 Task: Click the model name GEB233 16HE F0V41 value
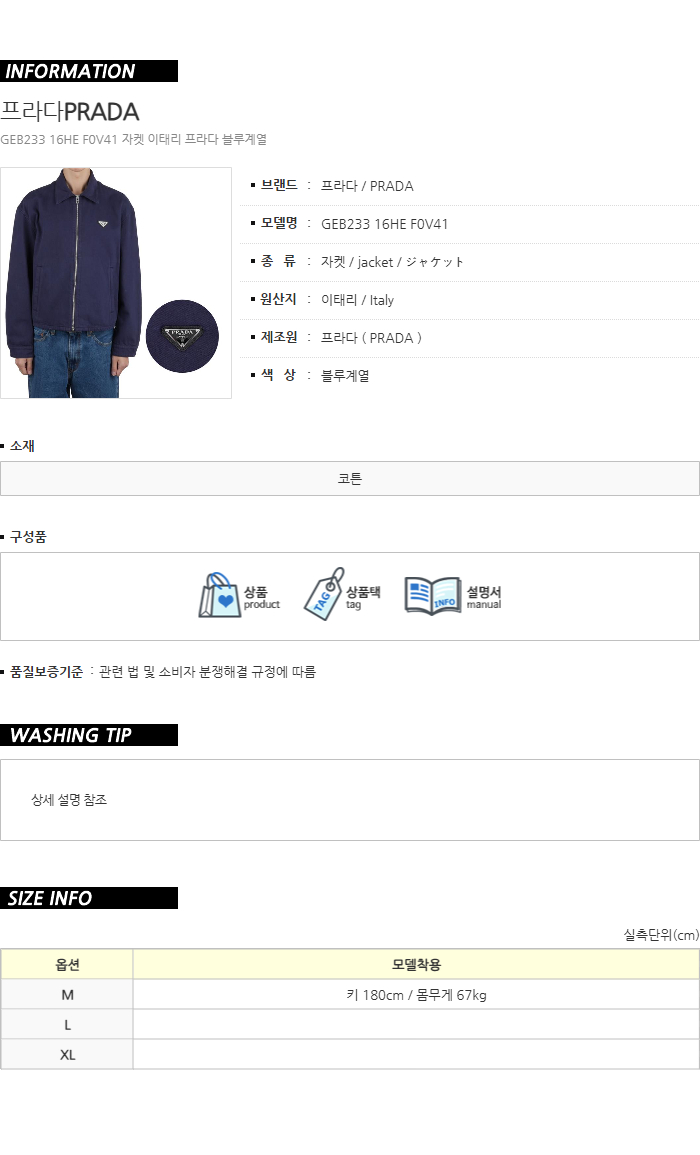pyautogui.click(x=385, y=224)
